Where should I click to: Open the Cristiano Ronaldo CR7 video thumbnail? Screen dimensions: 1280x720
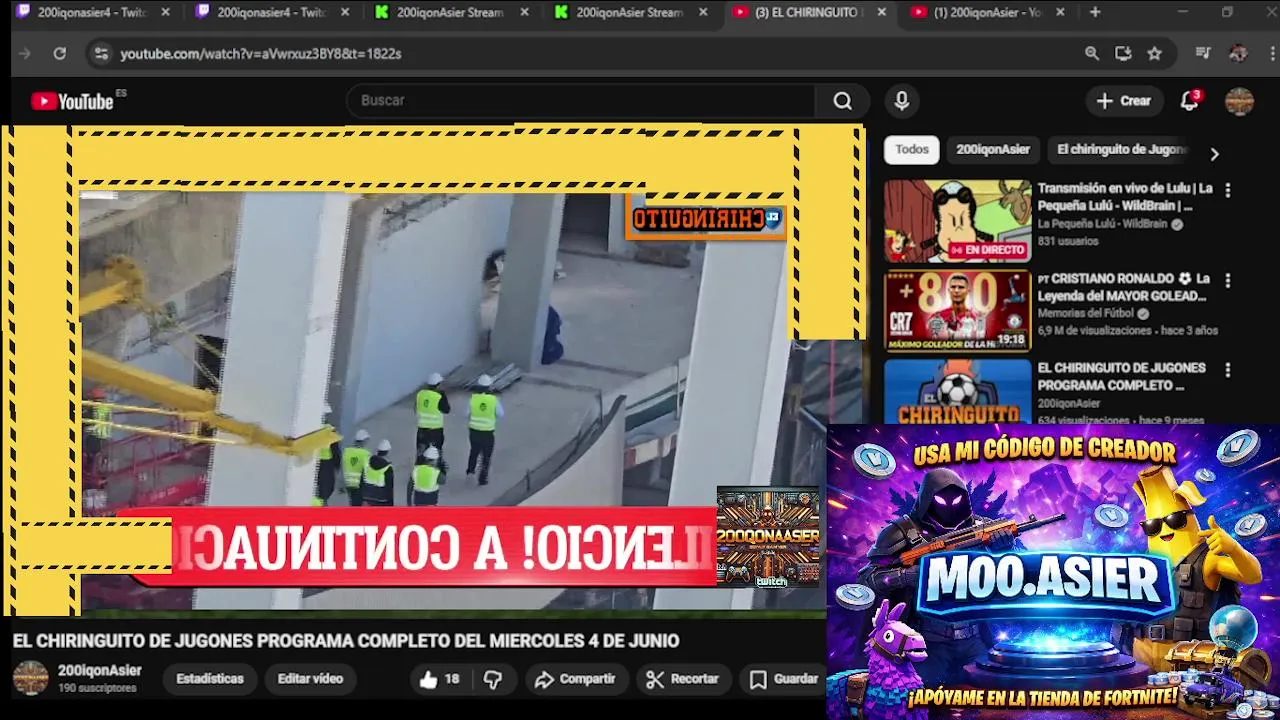(x=957, y=311)
